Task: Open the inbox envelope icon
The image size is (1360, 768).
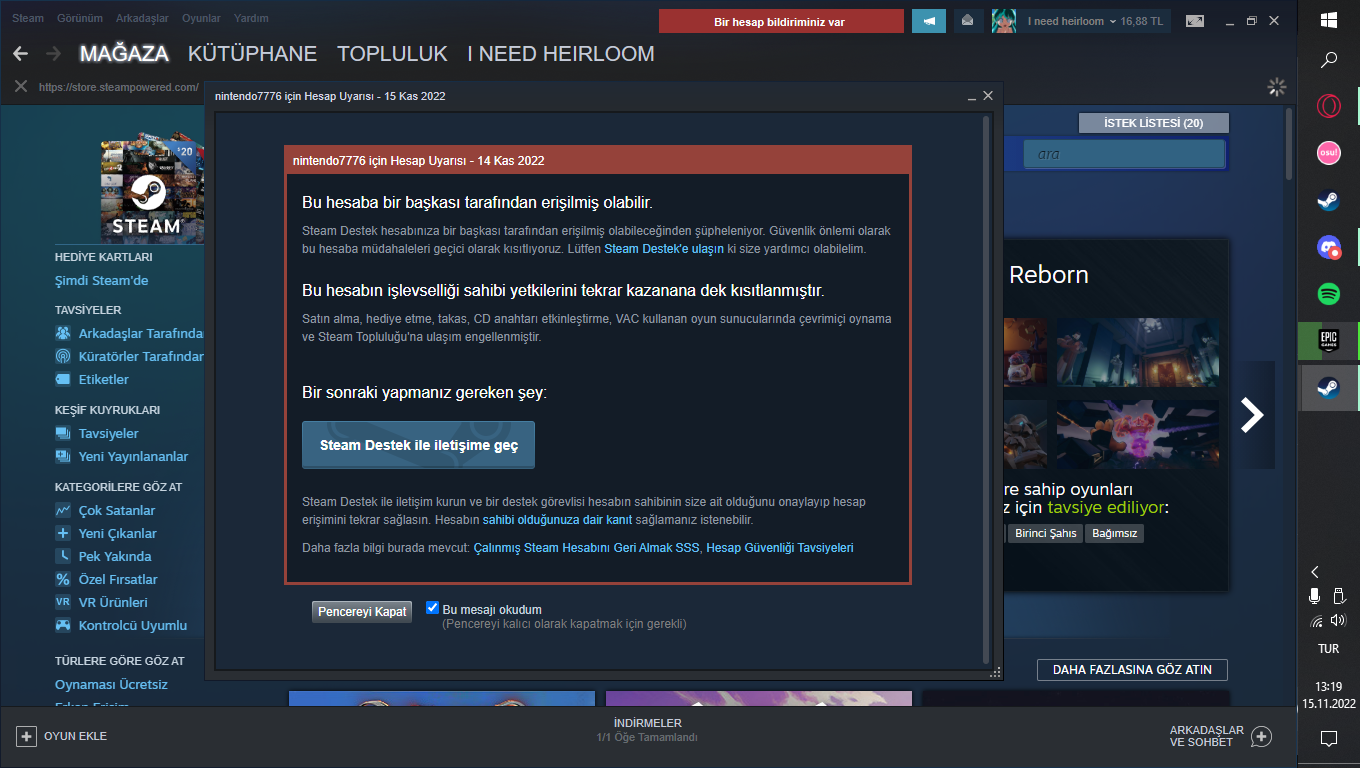Action: (x=966, y=21)
